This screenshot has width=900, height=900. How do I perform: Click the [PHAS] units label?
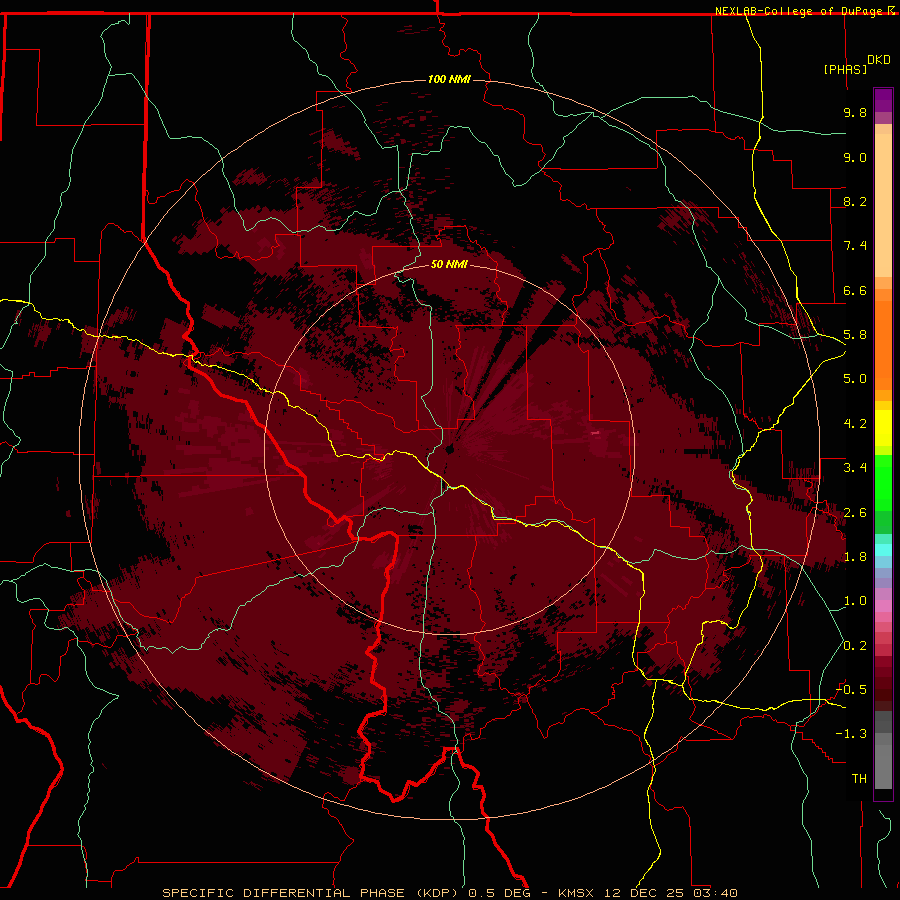pos(845,69)
